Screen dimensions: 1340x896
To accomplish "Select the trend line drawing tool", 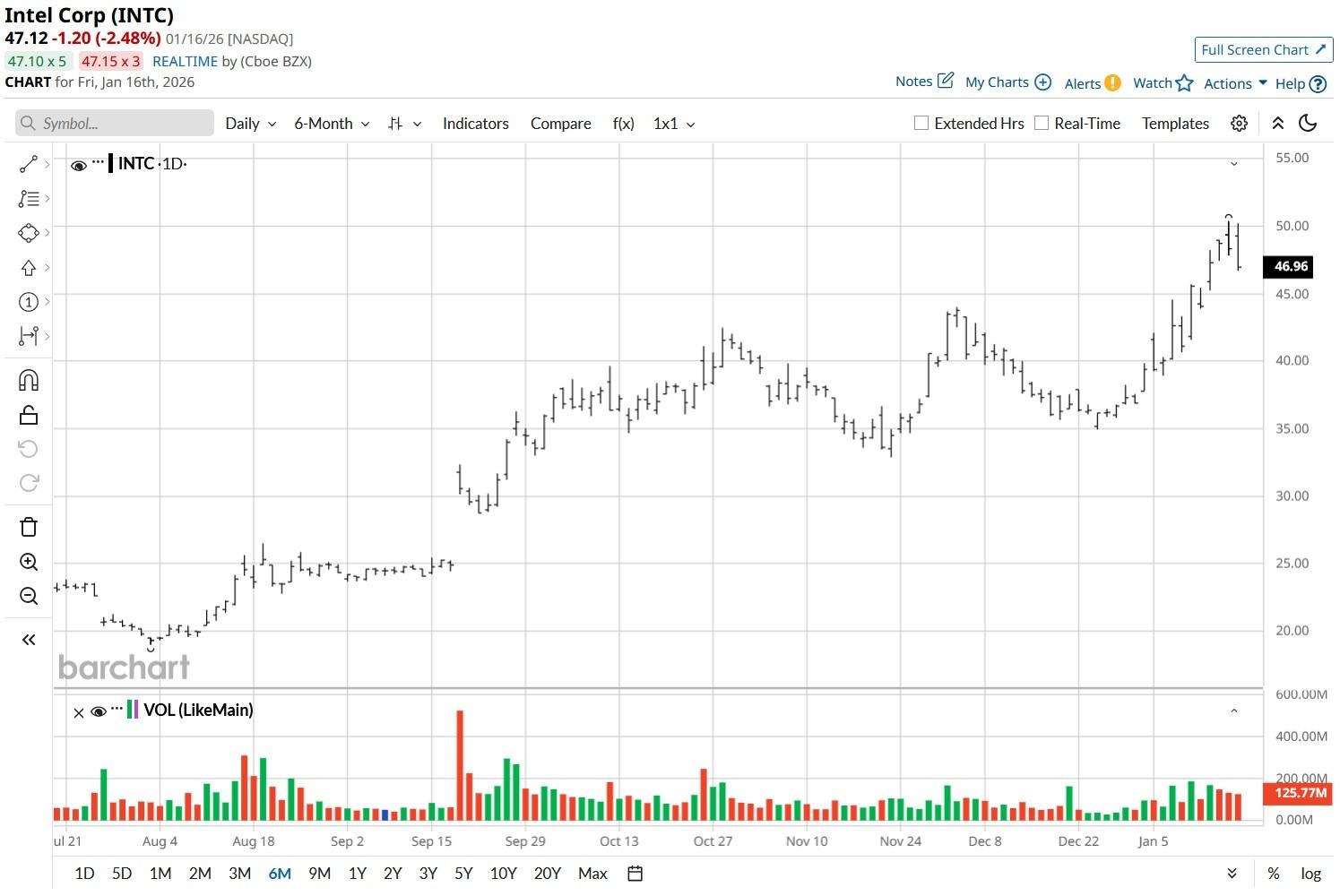I will click(x=29, y=164).
